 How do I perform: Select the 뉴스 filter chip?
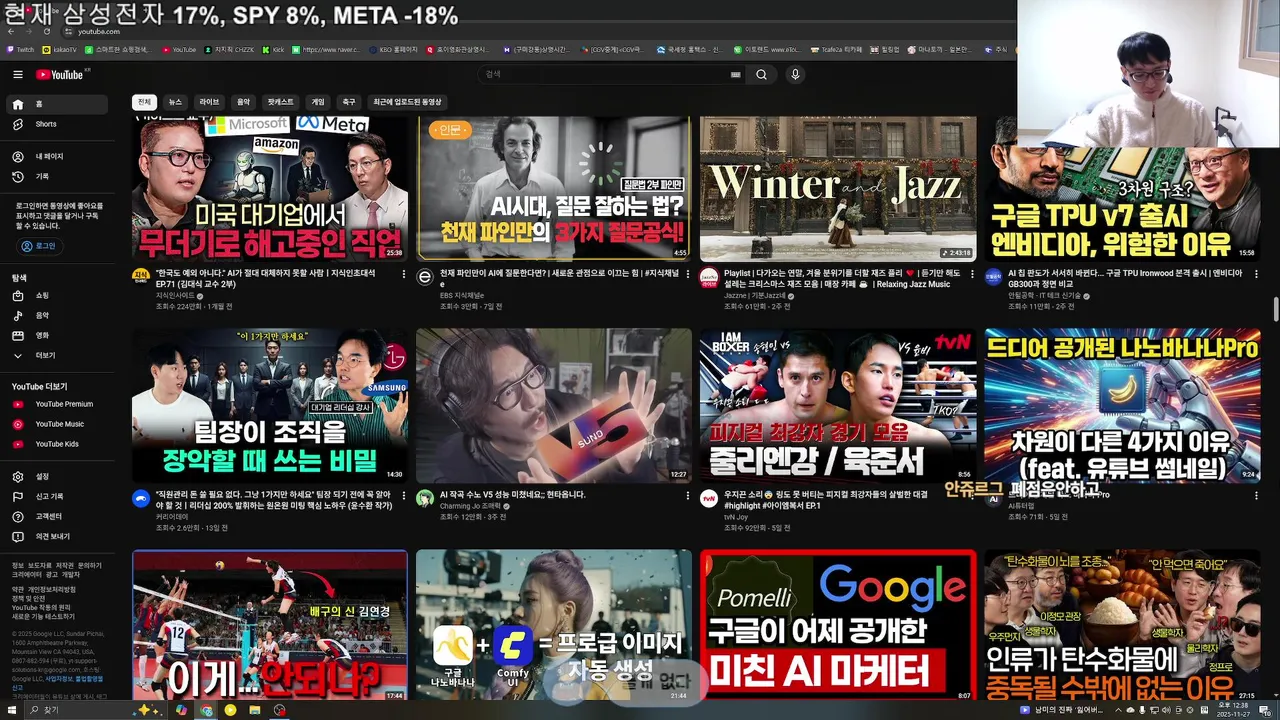click(175, 102)
